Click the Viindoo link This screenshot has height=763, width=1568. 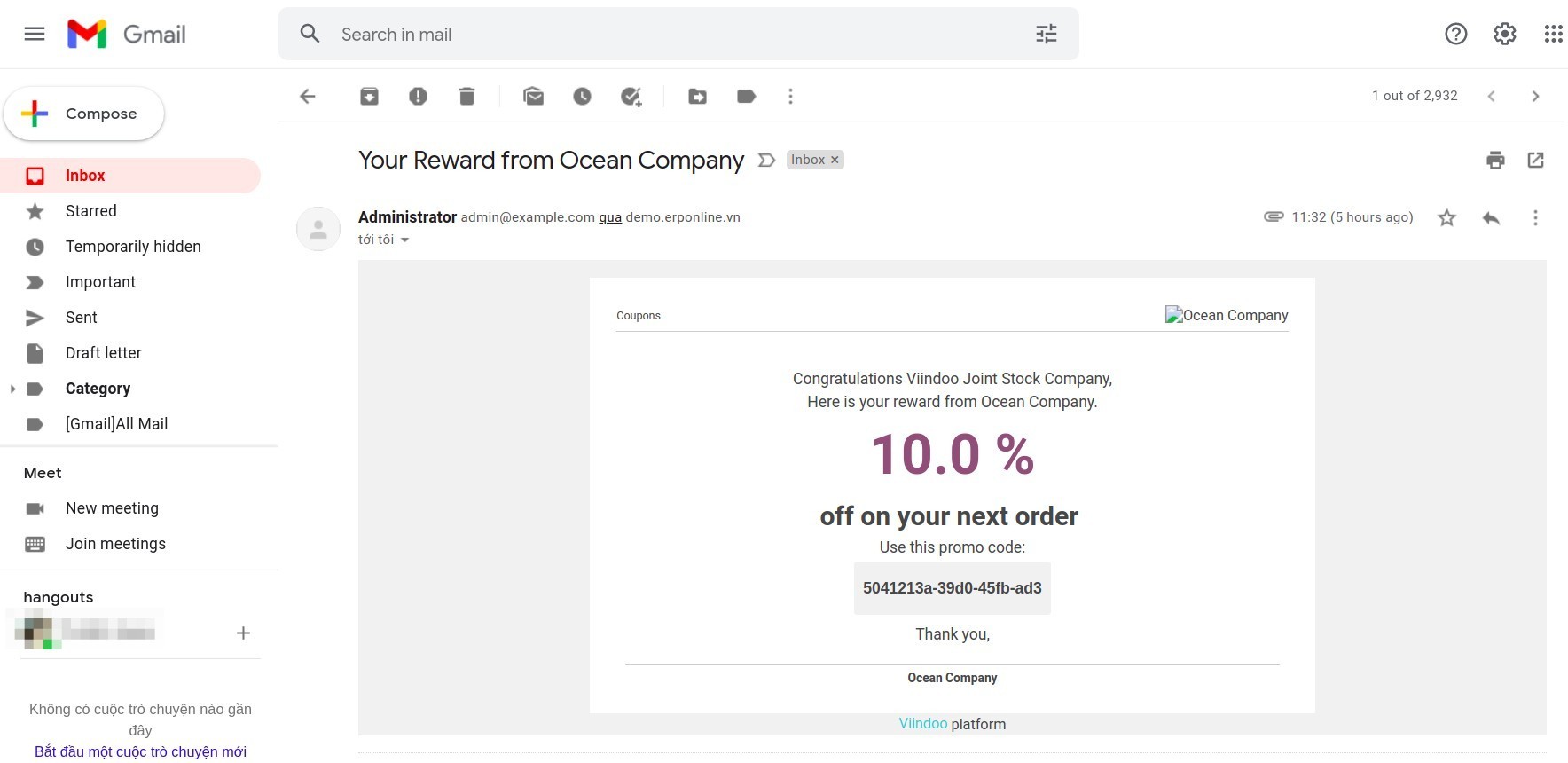pos(923,724)
